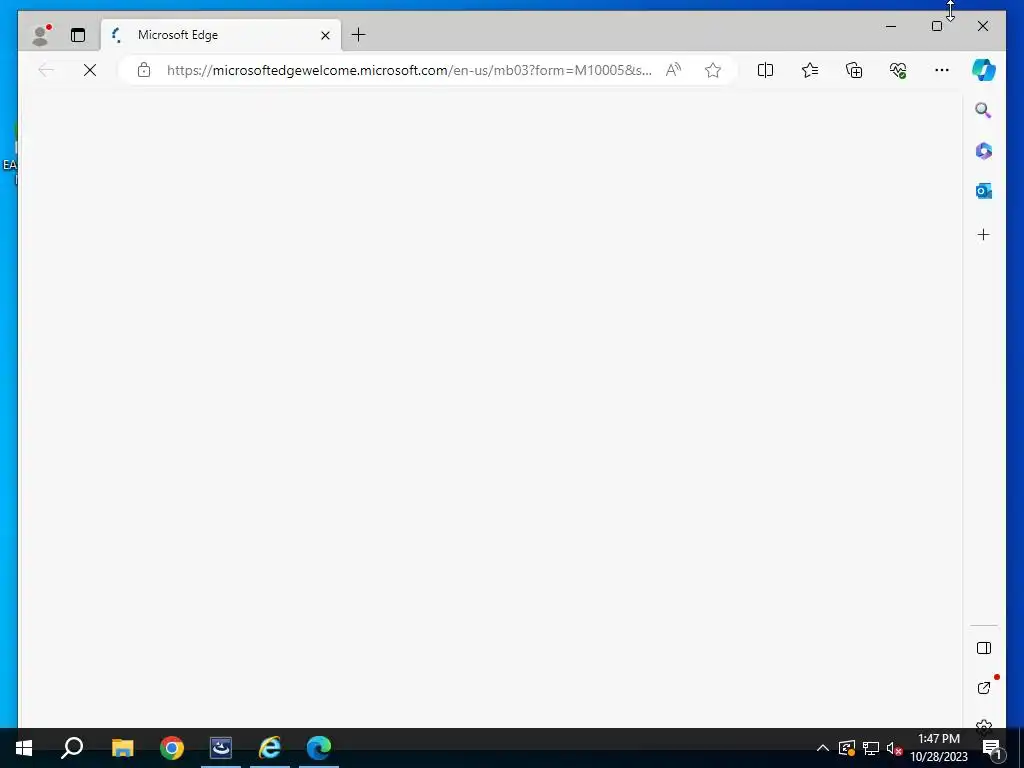Open Windows taskbar search
This screenshot has width=1024, height=768.
(x=72, y=748)
